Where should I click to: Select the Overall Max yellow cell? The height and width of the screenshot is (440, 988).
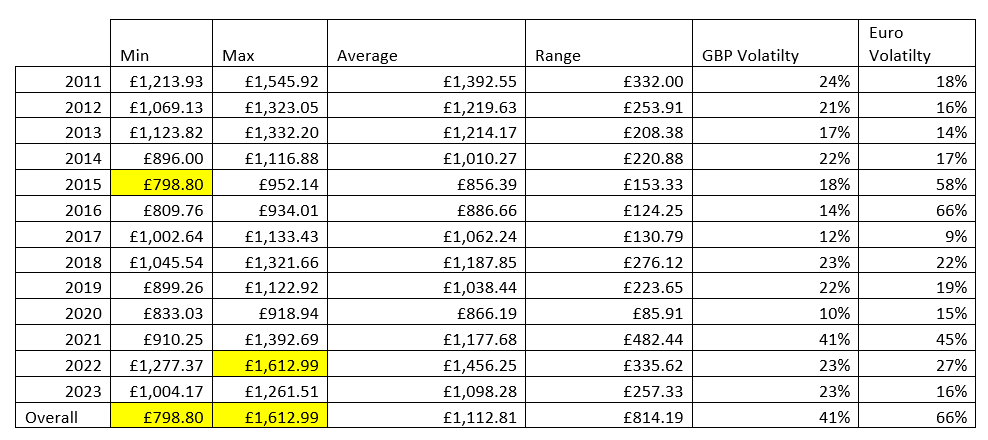click(270, 417)
